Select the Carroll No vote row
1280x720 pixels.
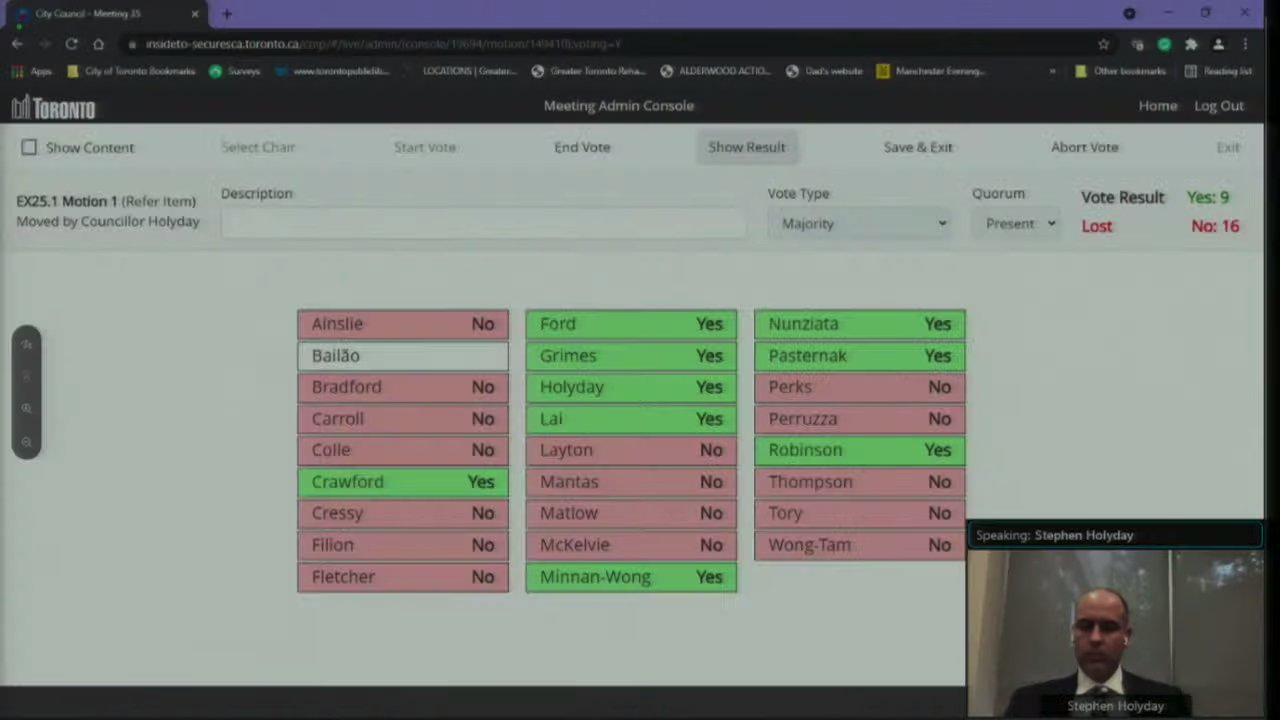pyautogui.click(x=403, y=419)
